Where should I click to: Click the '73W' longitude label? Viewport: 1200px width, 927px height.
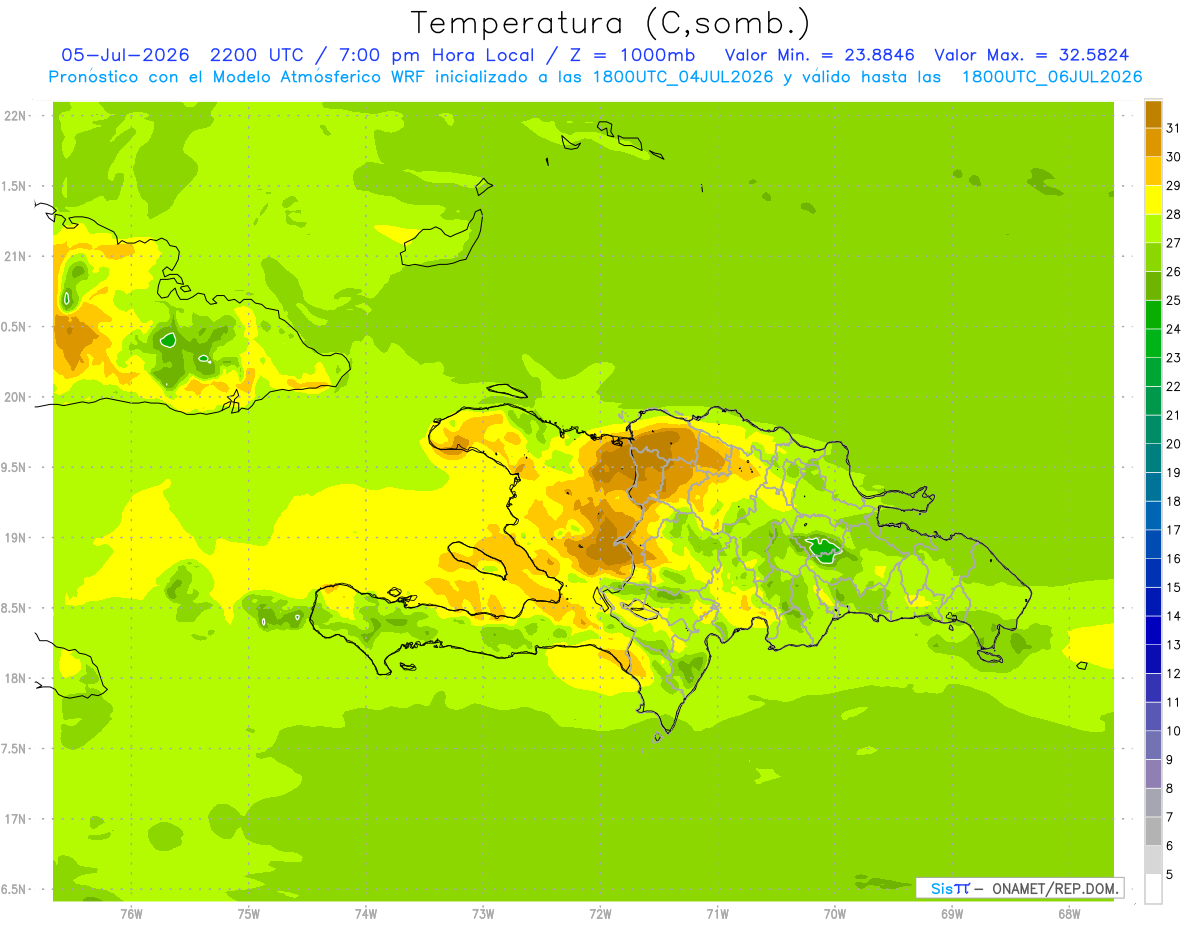click(x=483, y=914)
